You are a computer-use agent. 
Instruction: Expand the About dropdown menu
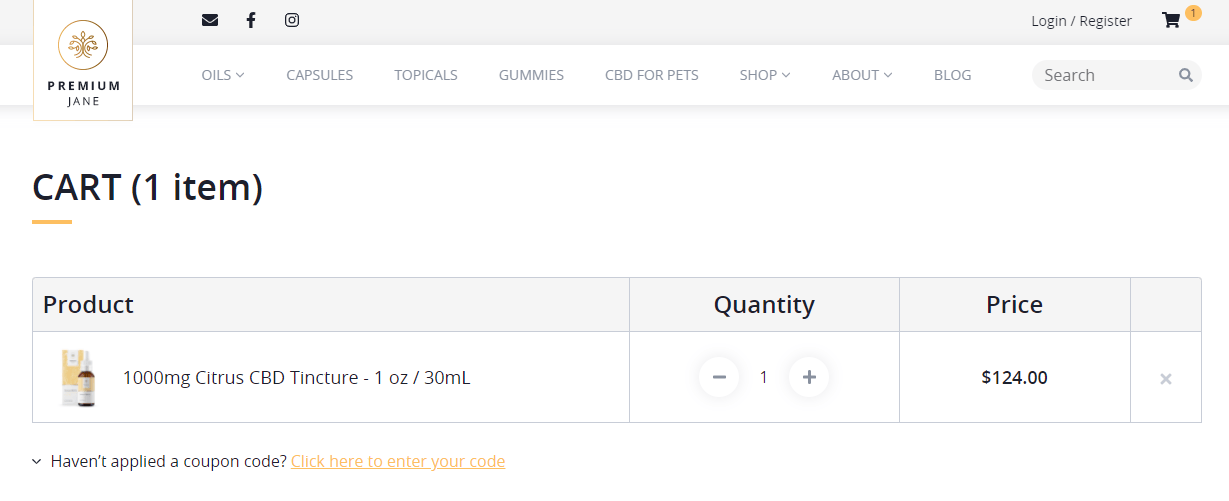click(862, 75)
